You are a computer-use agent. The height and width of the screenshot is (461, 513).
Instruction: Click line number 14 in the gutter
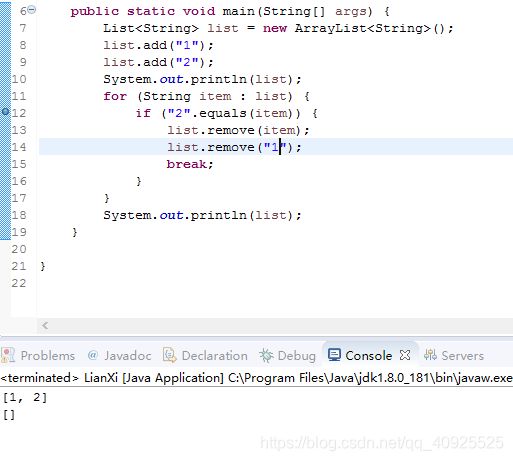point(19,147)
